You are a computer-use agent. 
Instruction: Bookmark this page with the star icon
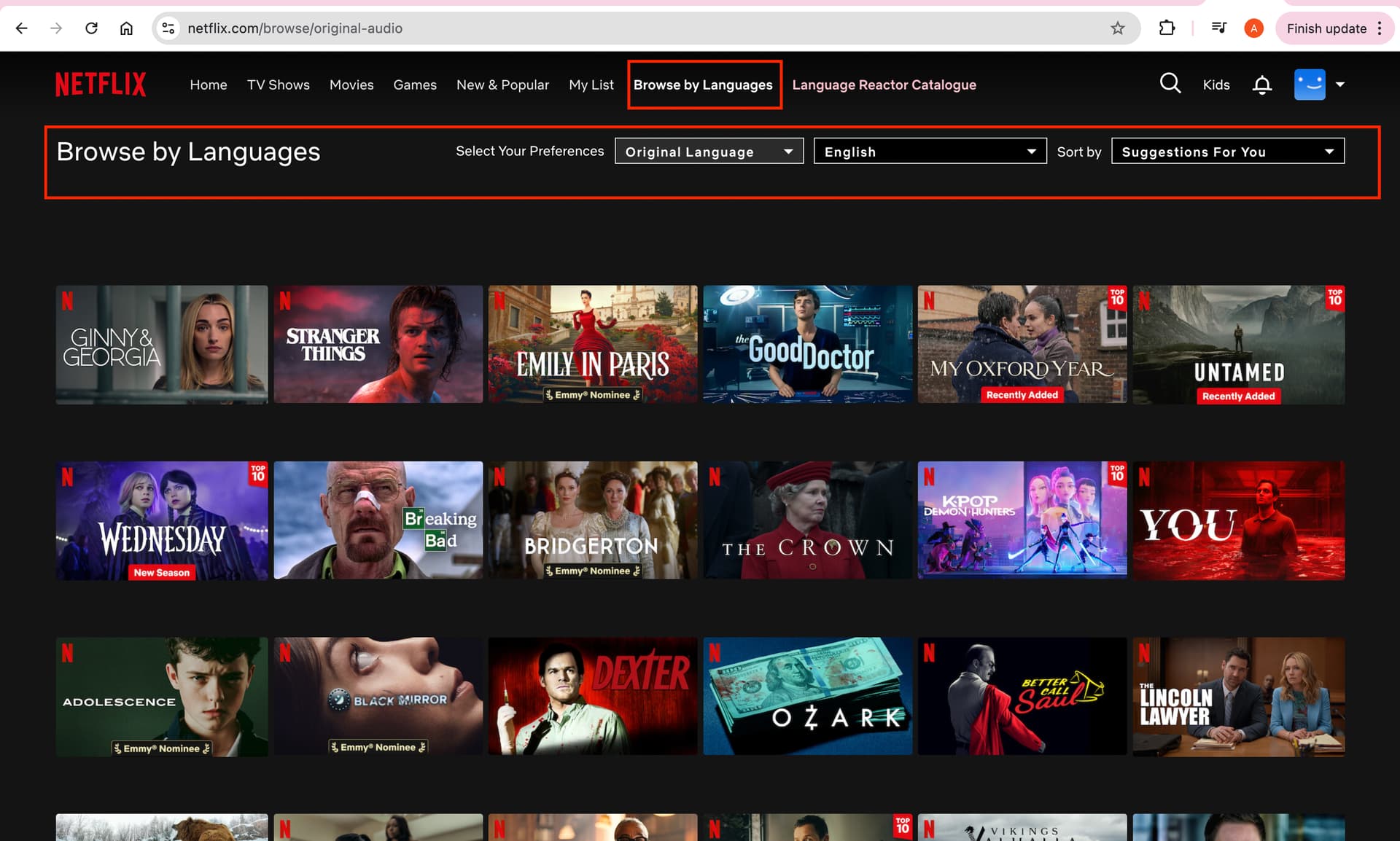tap(1118, 28)
